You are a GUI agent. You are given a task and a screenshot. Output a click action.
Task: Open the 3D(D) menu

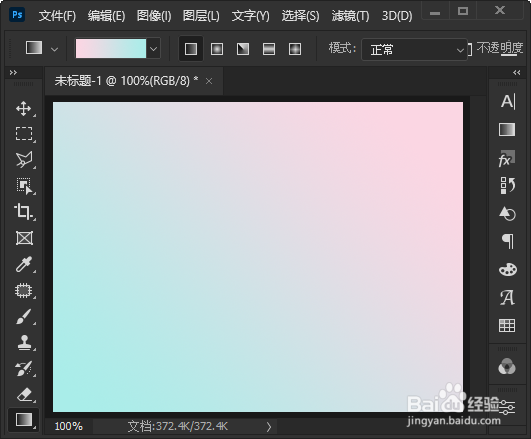[397, 16]
